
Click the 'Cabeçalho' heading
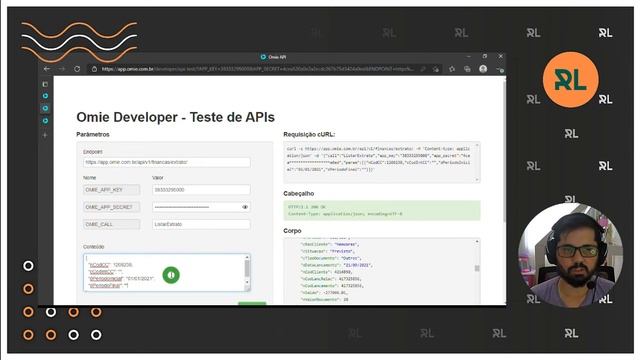click(298, 193)
